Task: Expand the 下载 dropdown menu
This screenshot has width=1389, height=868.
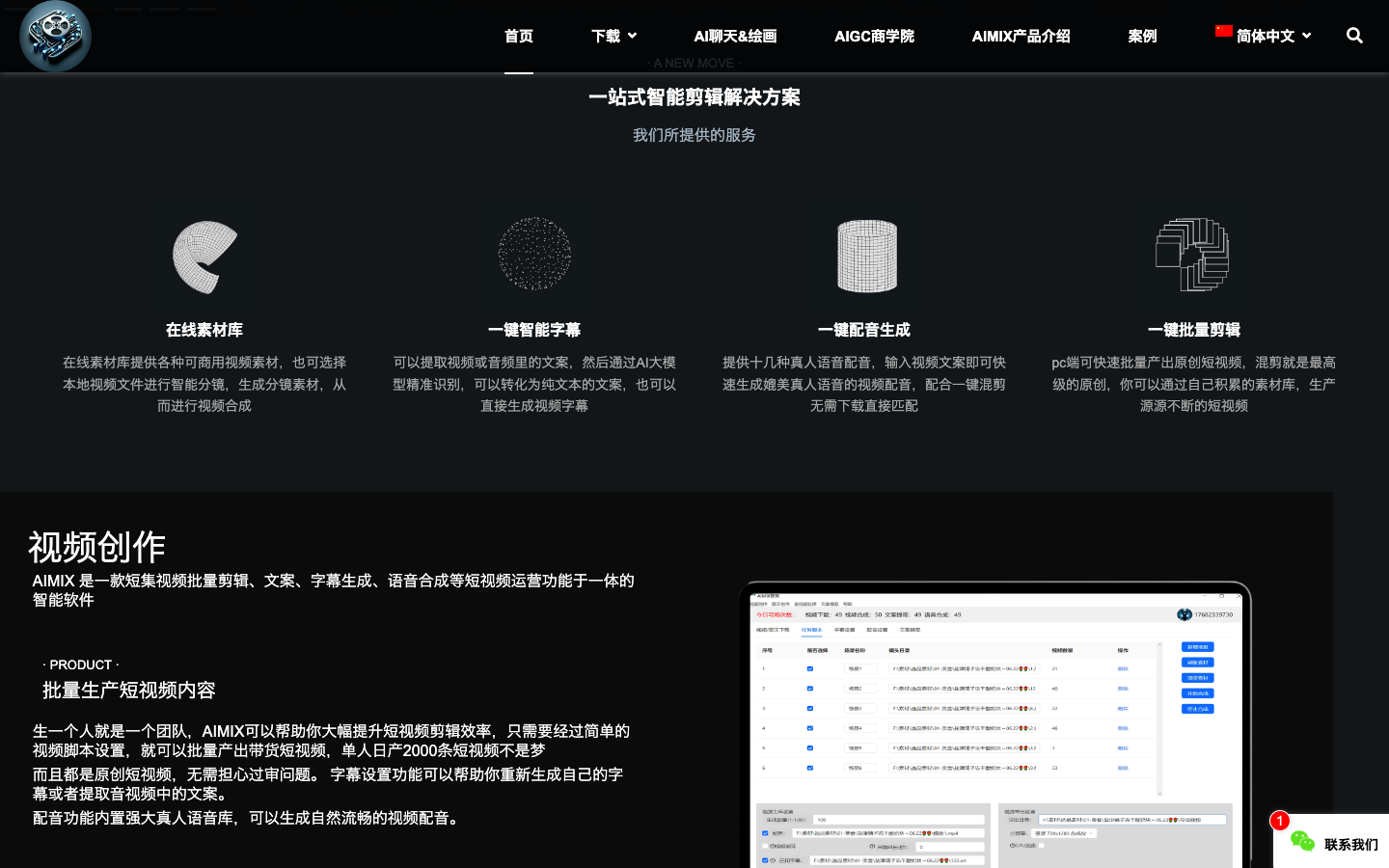Action: [x=613, y=36]
